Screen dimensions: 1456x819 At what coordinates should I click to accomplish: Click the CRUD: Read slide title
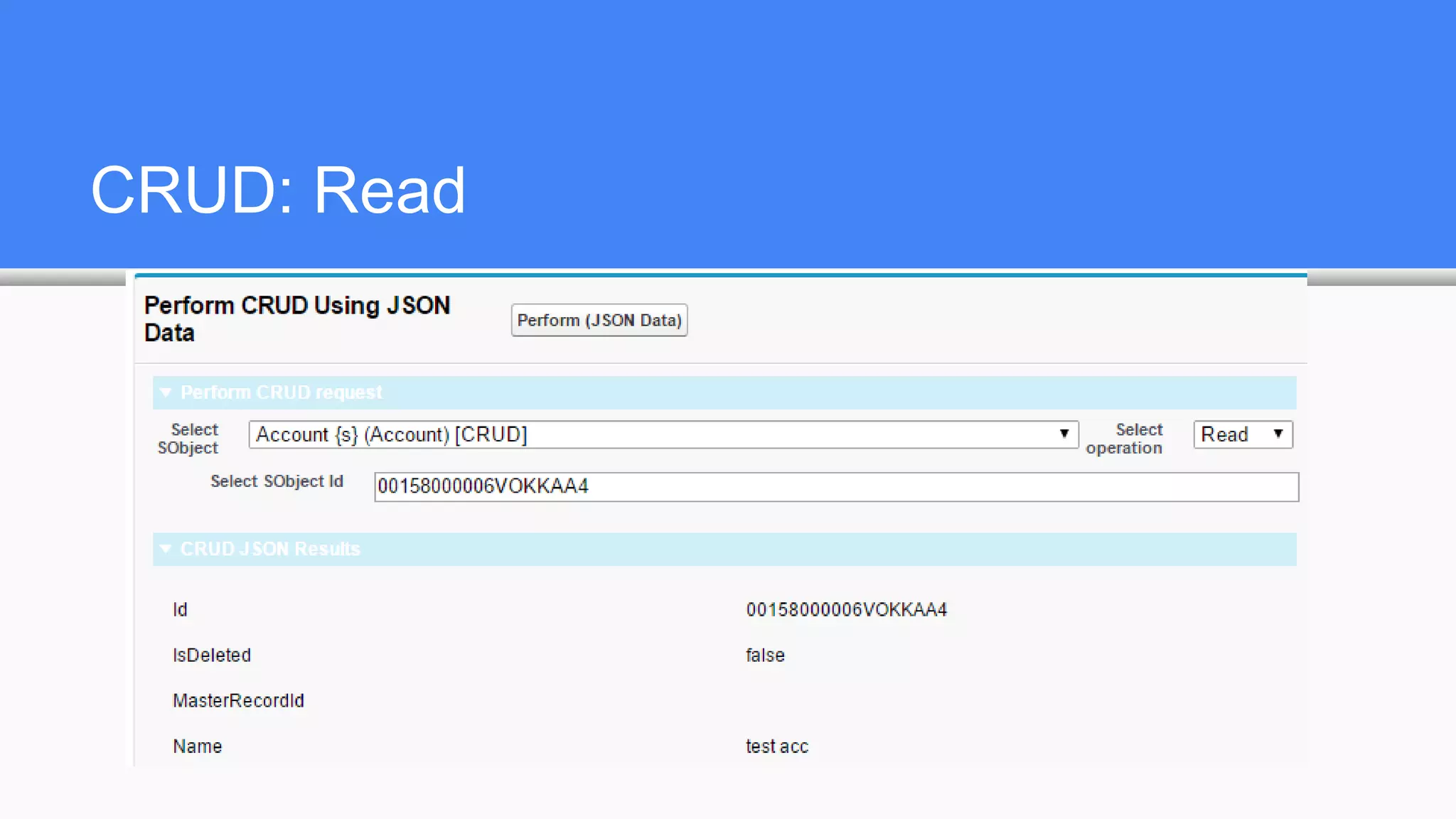[278, 190]
